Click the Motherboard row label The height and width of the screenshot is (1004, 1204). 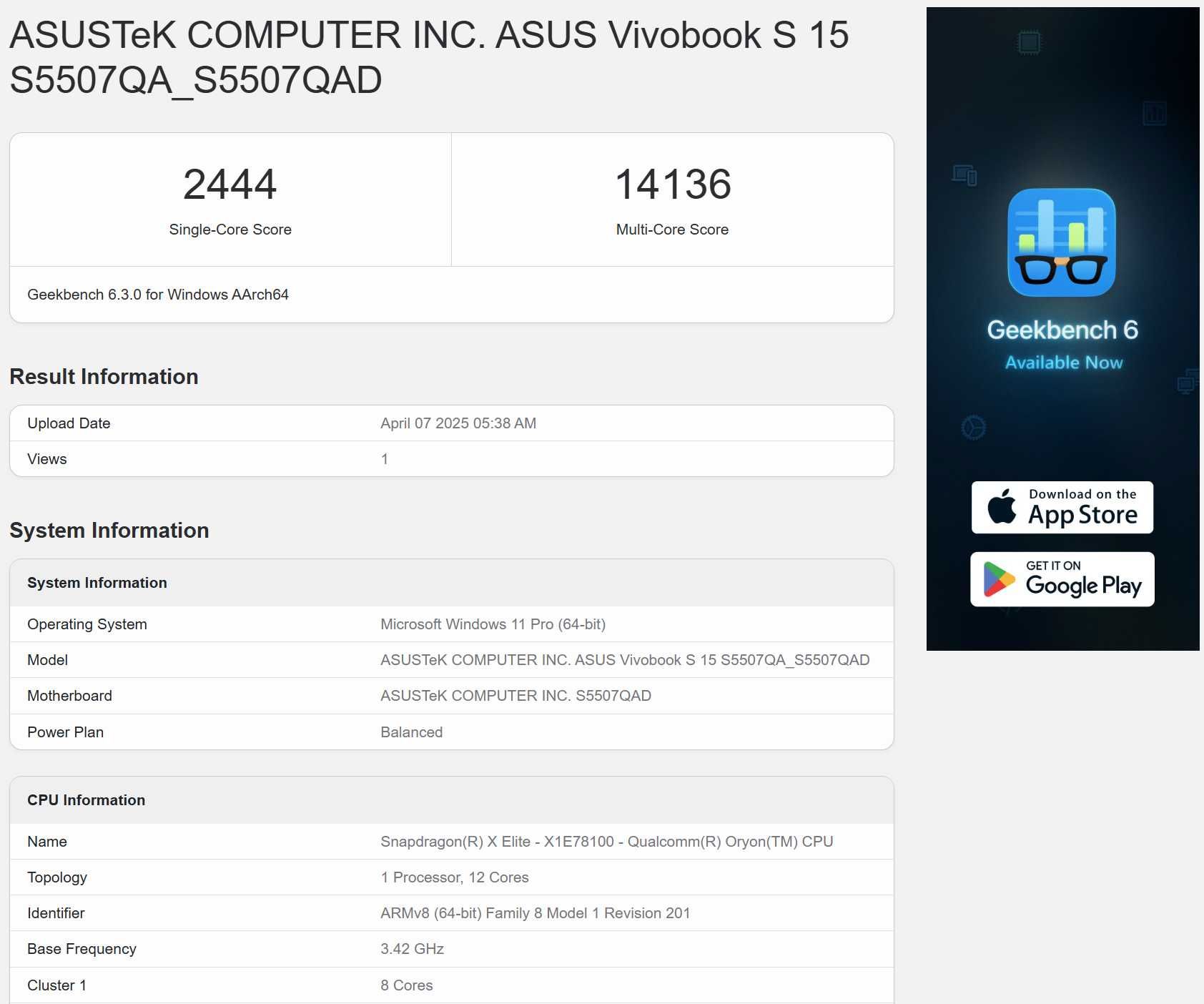69,696
